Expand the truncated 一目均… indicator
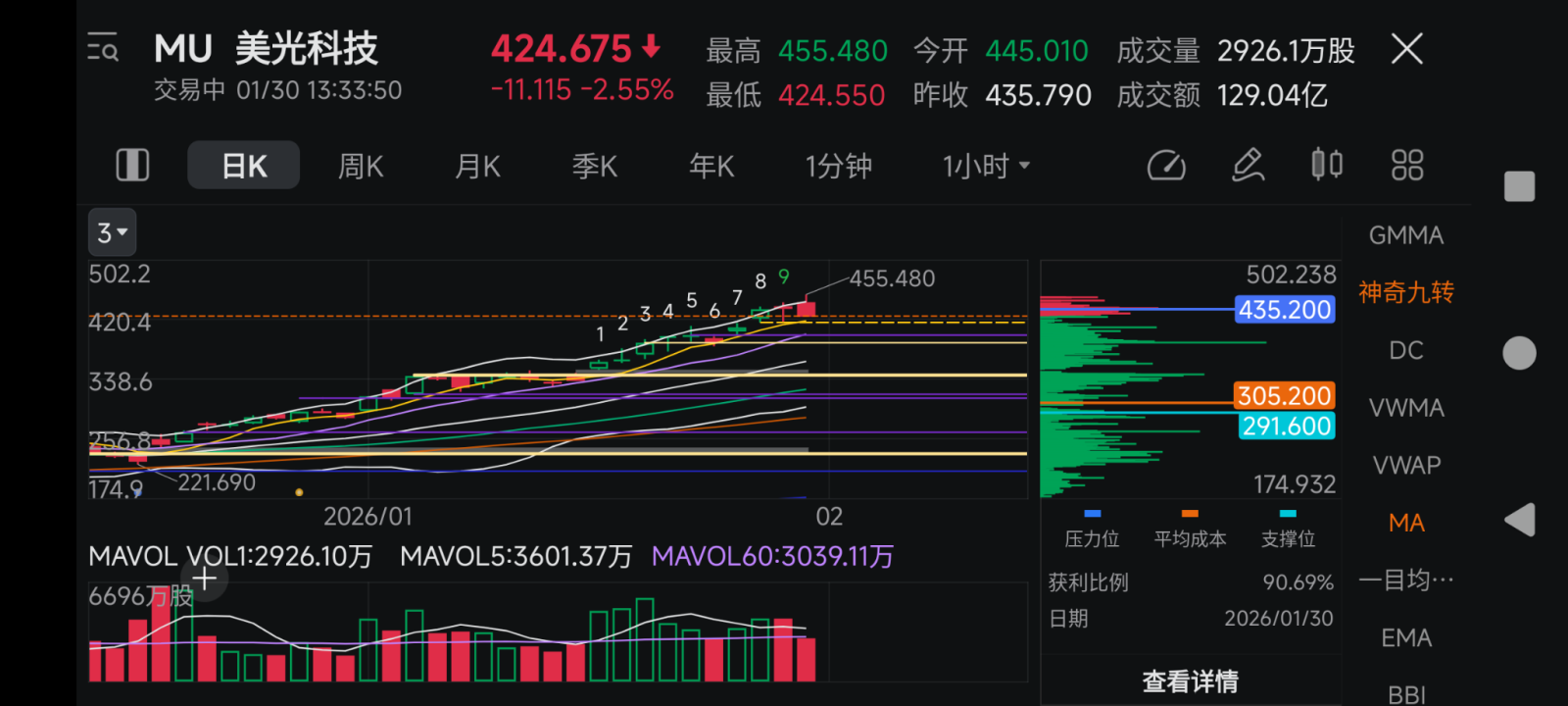The image size is (1568, 706). (x=1406, y=580)
